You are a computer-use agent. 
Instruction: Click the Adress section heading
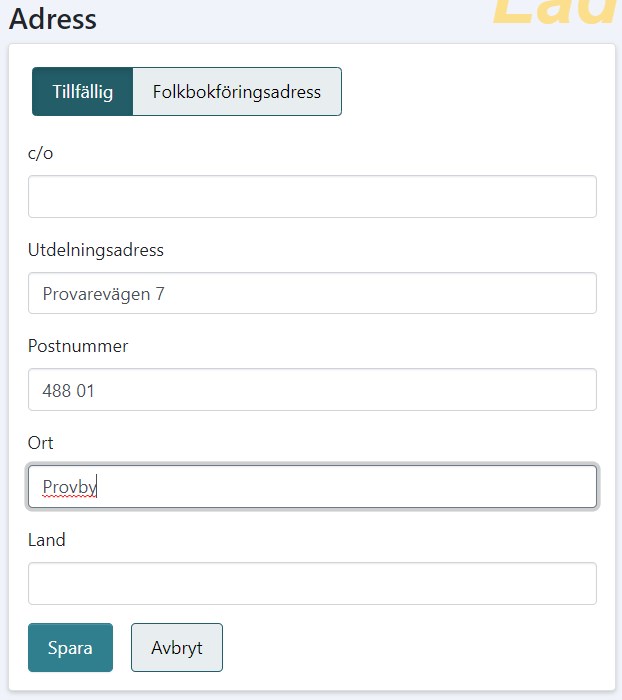[53, 19]
